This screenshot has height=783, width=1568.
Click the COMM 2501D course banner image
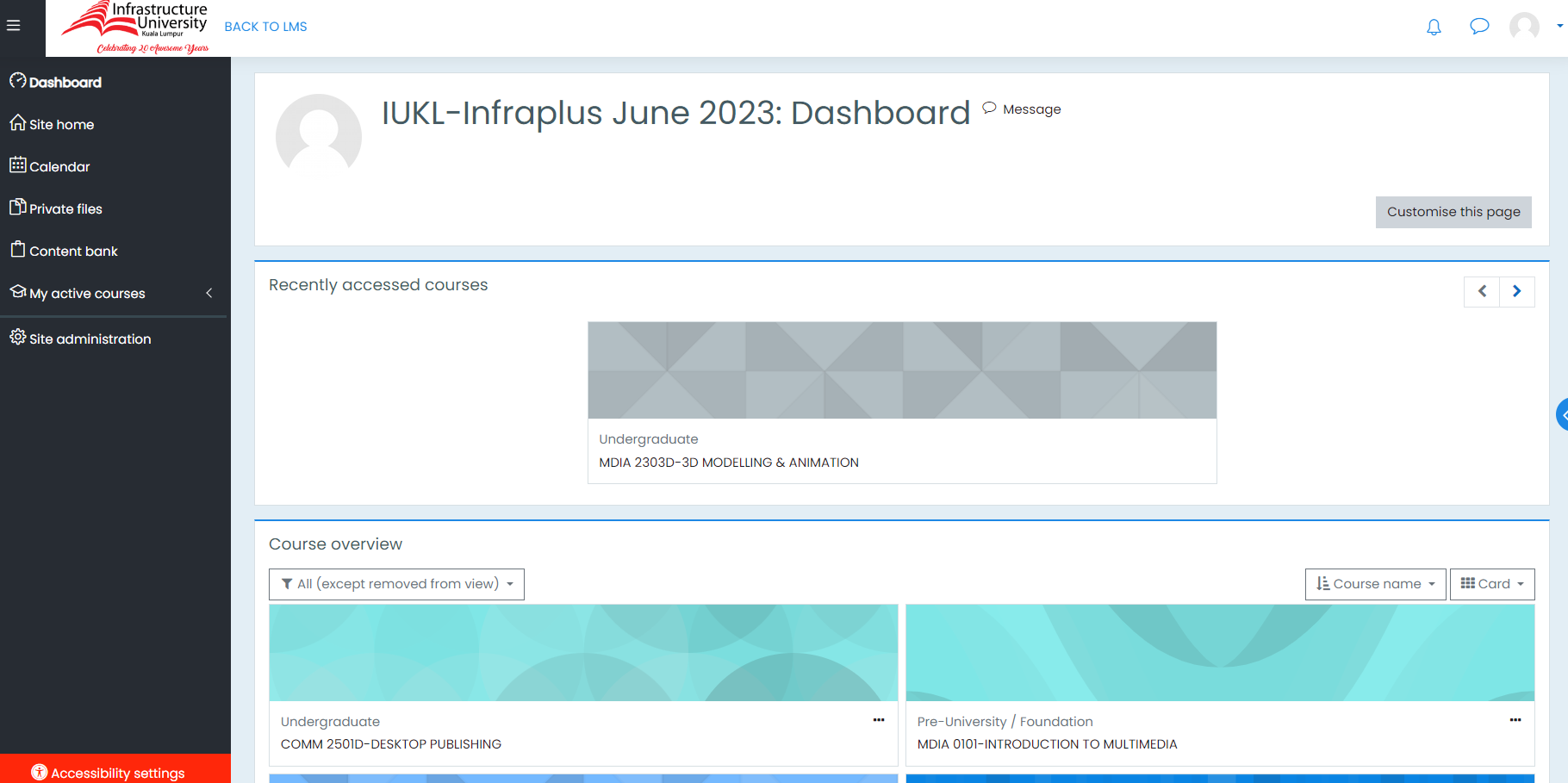click(583, 653)
